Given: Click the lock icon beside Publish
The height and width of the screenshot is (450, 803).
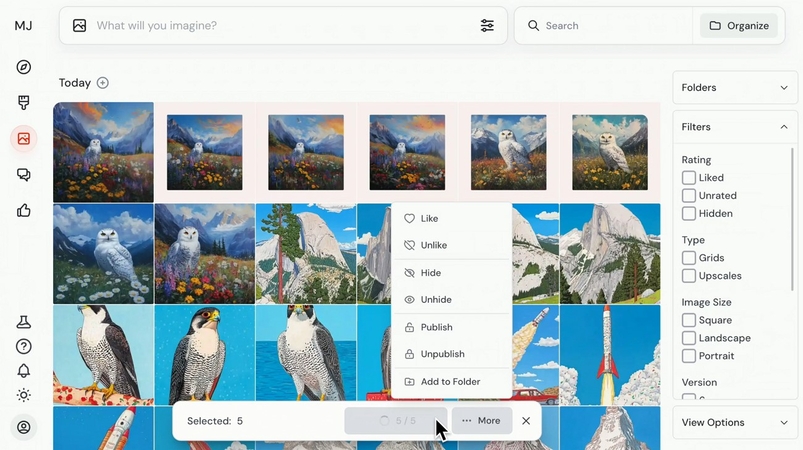Looking at the screenshot, I should tap(409, 327).
